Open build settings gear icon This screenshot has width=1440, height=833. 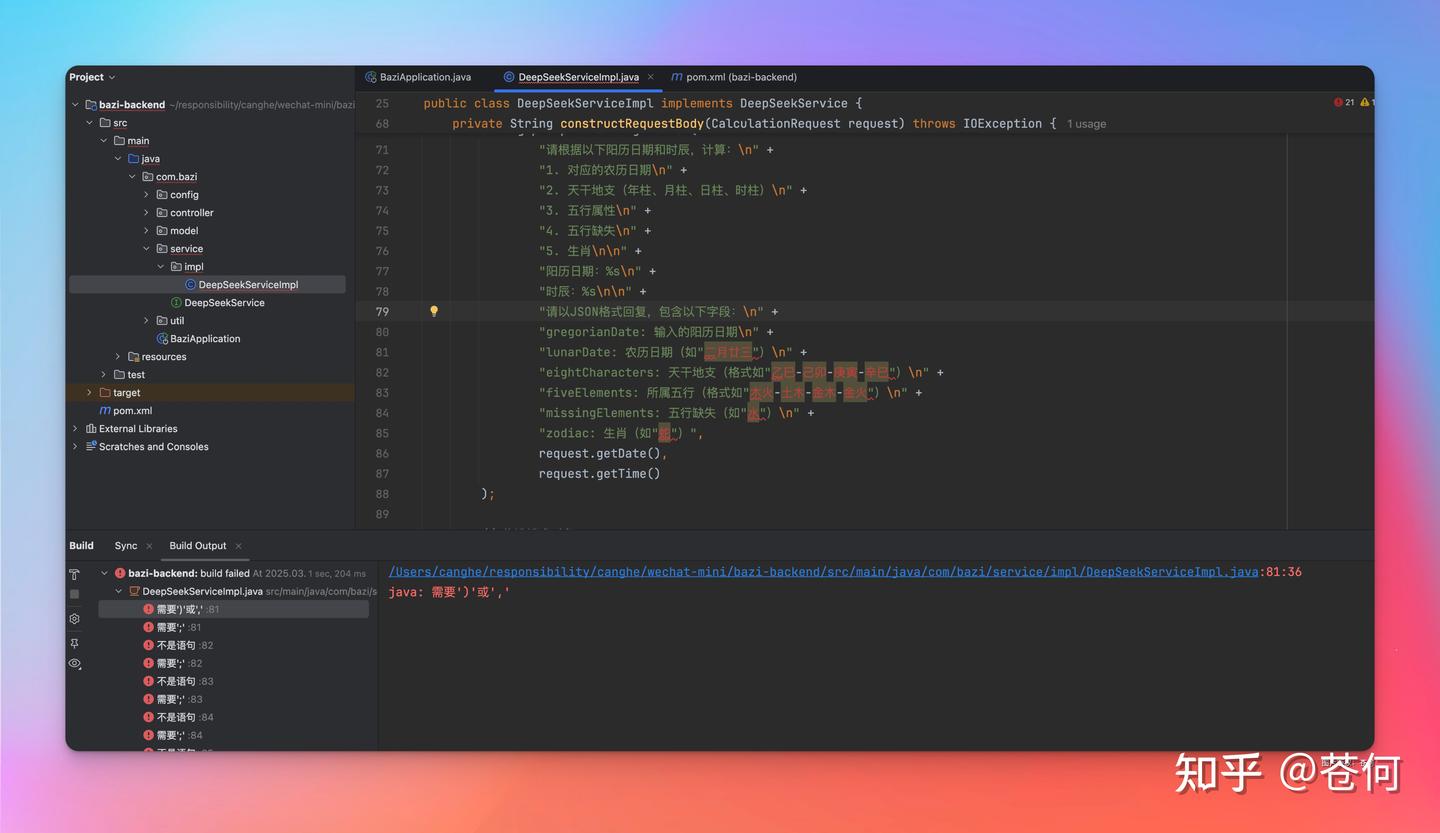tap(74, 619)
